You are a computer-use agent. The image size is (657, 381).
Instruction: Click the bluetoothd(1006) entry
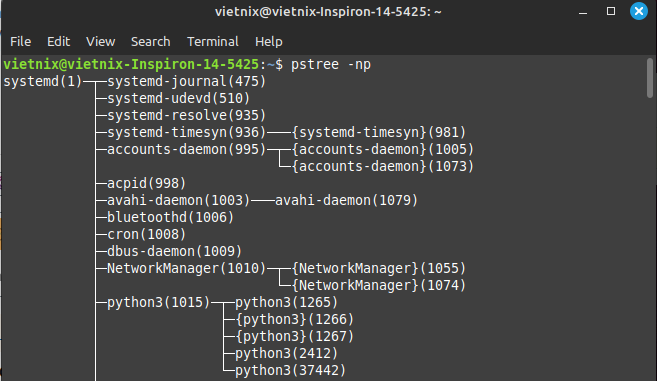[171, 217]
